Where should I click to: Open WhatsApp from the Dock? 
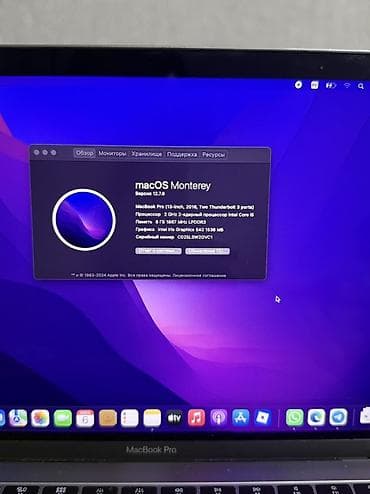295,417
